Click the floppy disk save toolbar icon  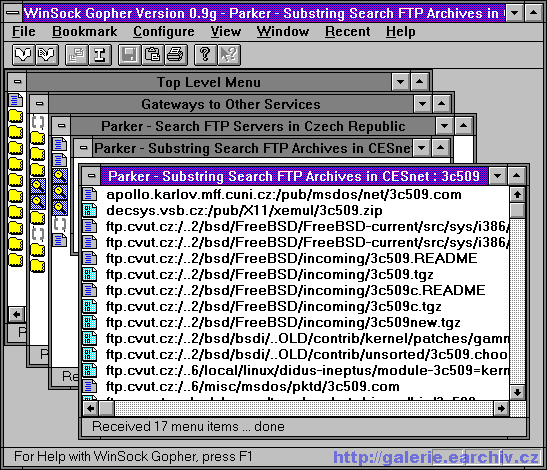(129, 55)
